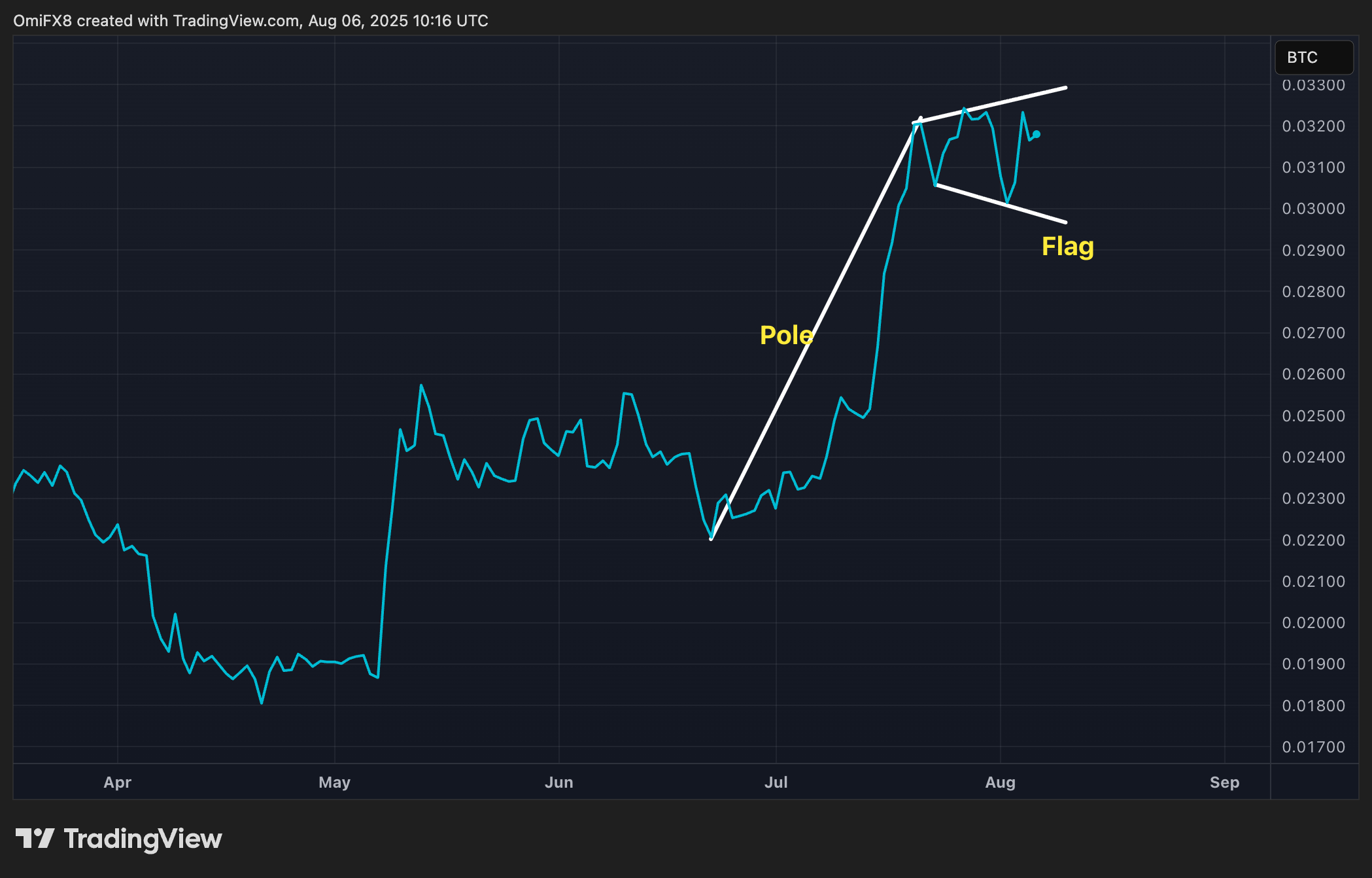Viewport: 1372px width, 878px height.
Task: Select Jun on the time axis
Action: coord(559,782)
